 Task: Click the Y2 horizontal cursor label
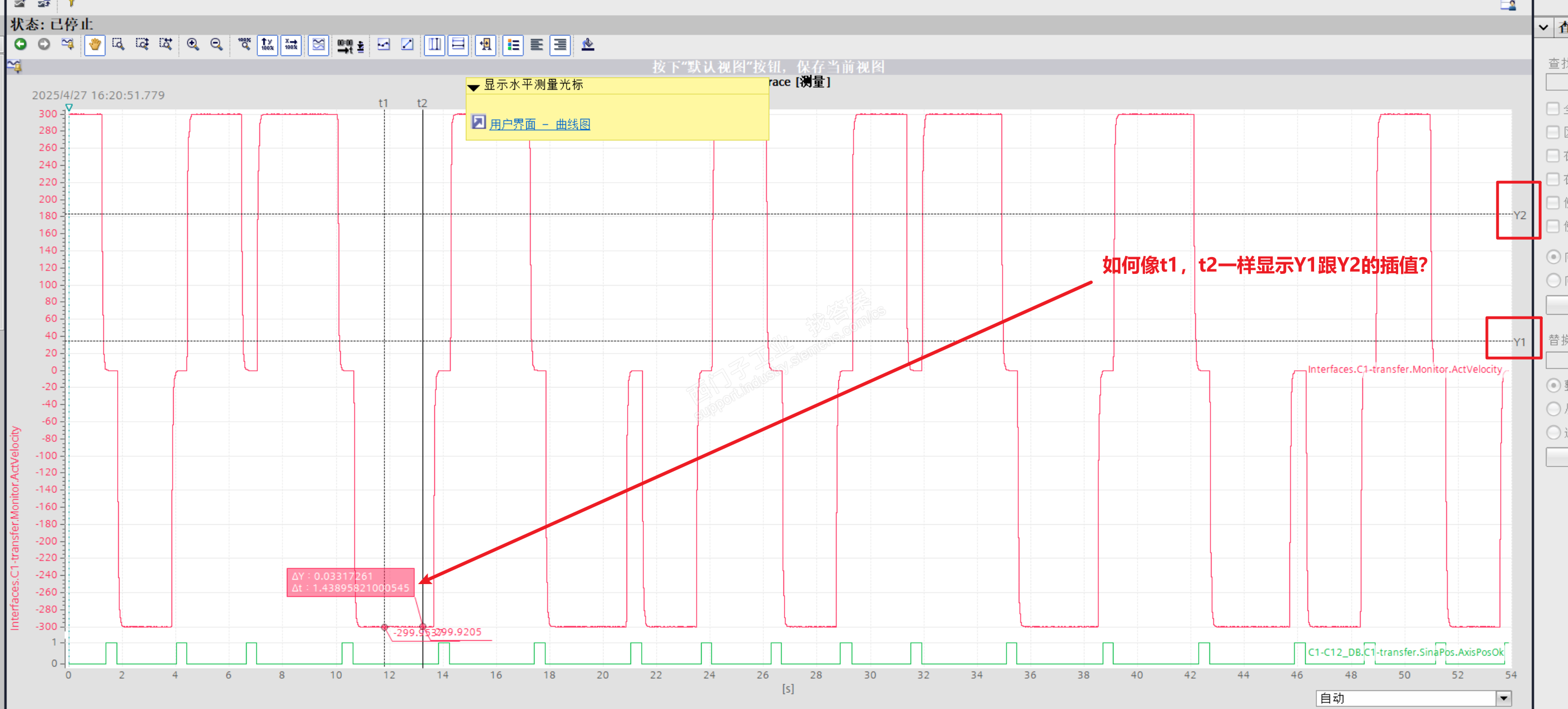(1519, 215)
